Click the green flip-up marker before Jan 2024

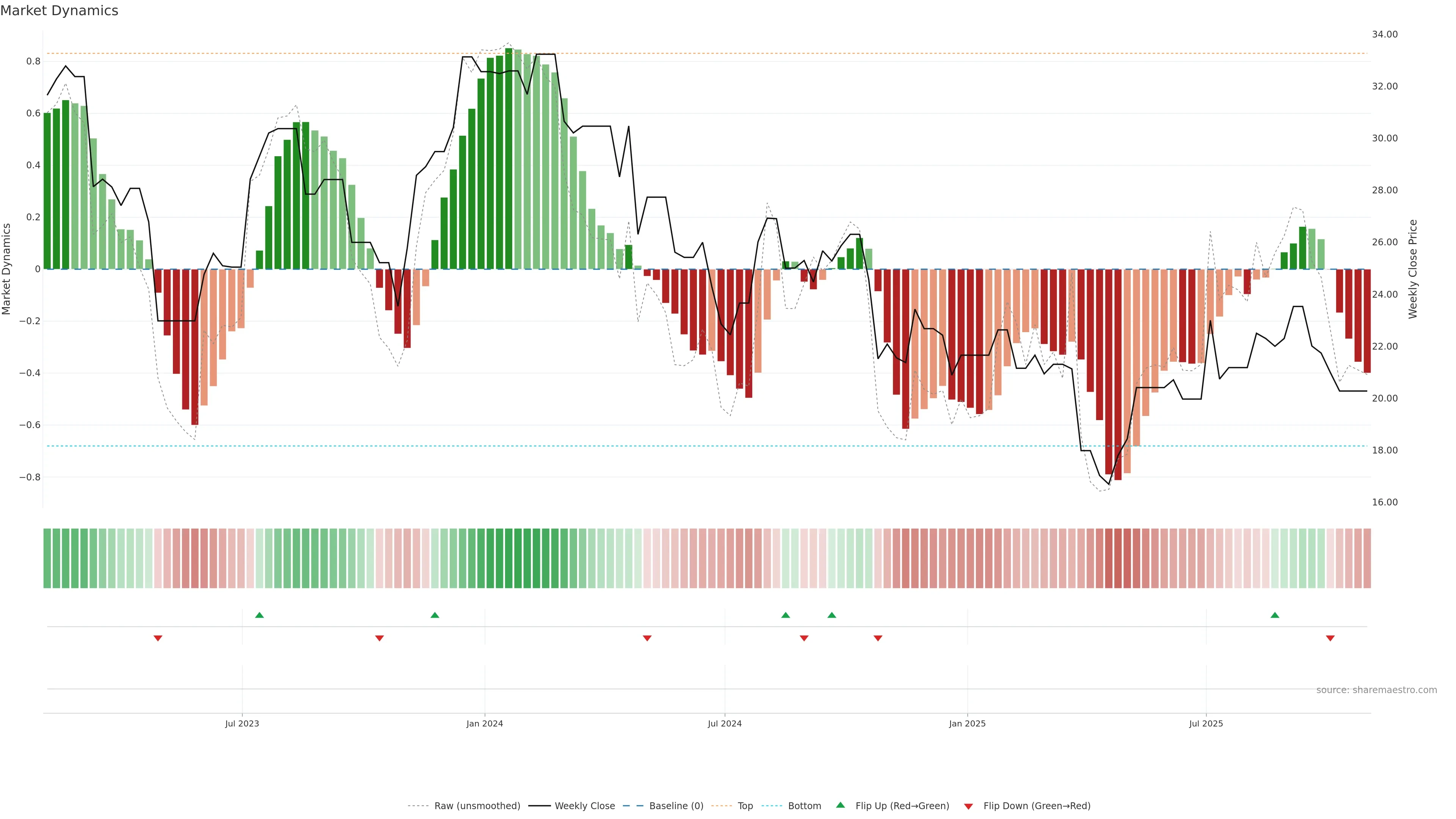pyautogui.click(x=435, y=615)
